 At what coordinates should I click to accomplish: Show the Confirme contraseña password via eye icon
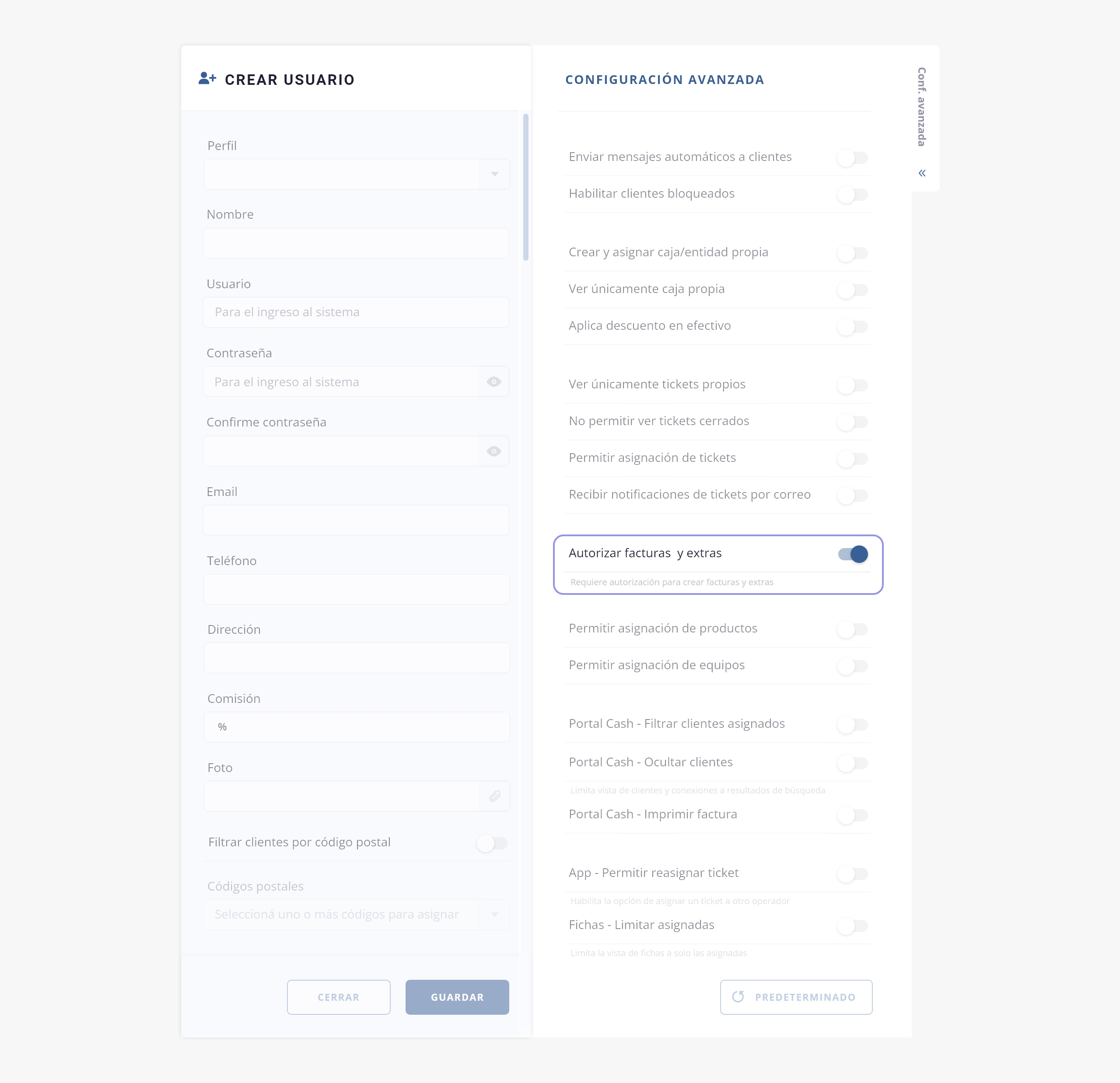(493, 451)
